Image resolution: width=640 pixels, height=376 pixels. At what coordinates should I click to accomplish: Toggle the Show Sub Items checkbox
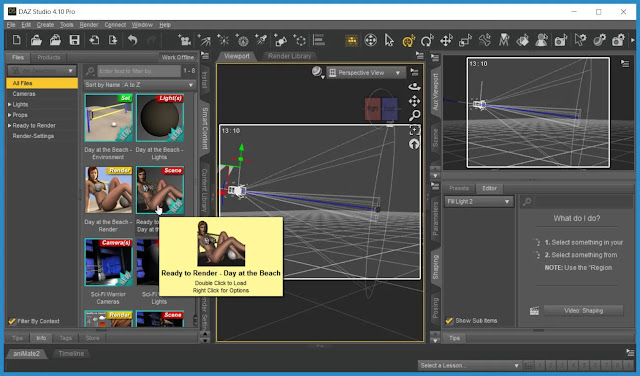point(449,321)
